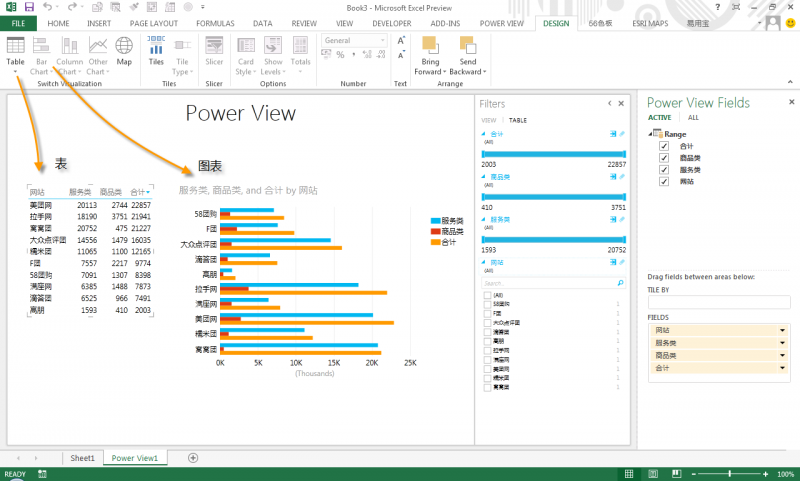Uncheck the 商品类 field in Range
The width and height of the screenshot is (800, 481).
click(x=664, y=158)
